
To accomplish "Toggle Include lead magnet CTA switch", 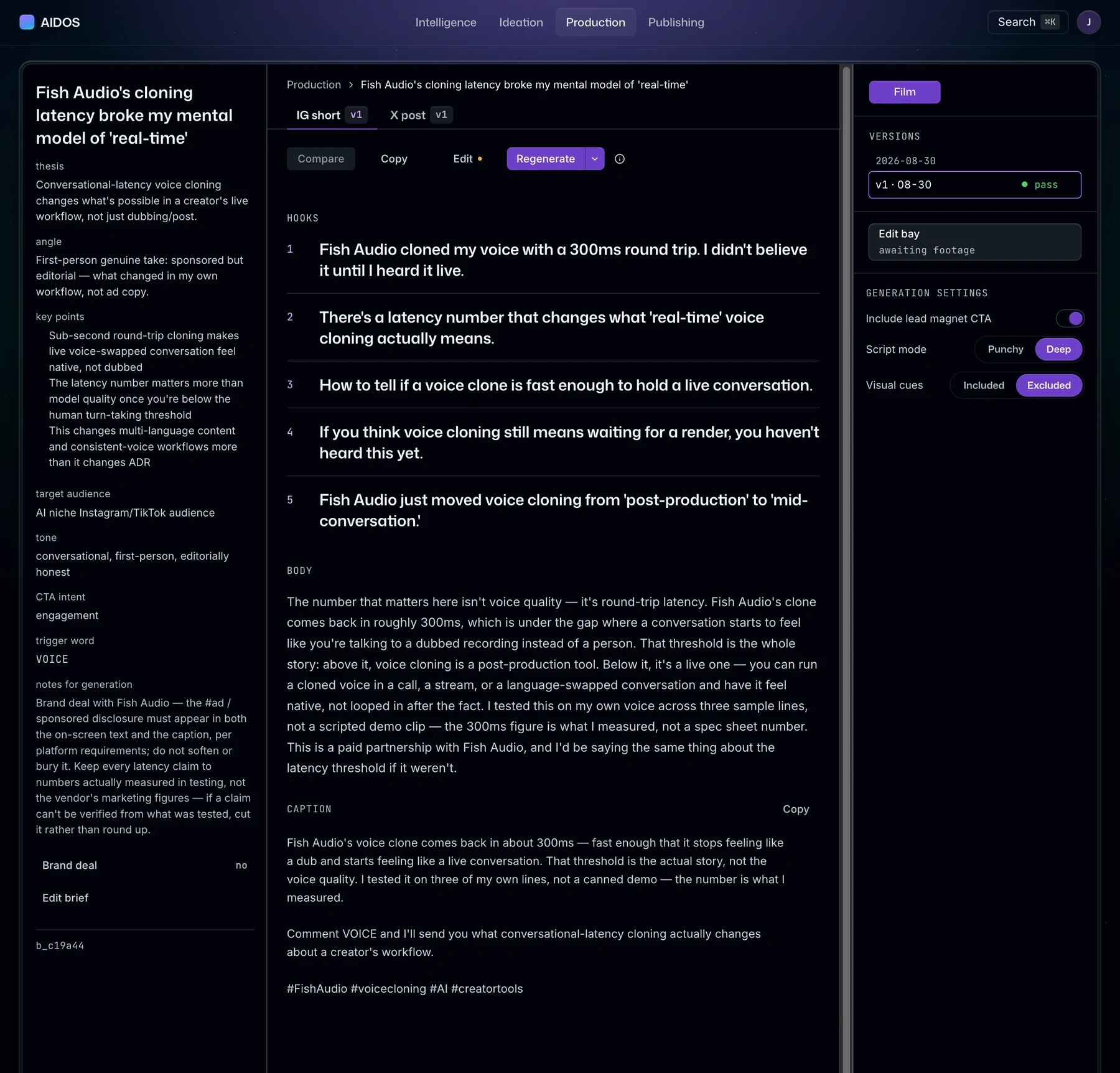I will [1070, 319].
